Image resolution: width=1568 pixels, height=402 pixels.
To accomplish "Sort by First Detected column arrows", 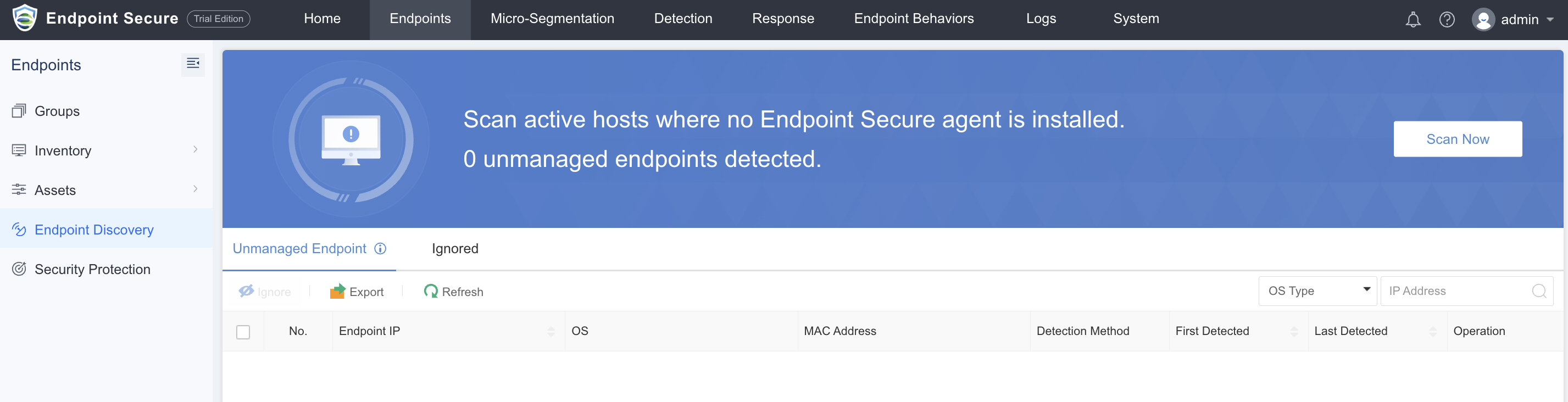I will tap(1294, 332).
